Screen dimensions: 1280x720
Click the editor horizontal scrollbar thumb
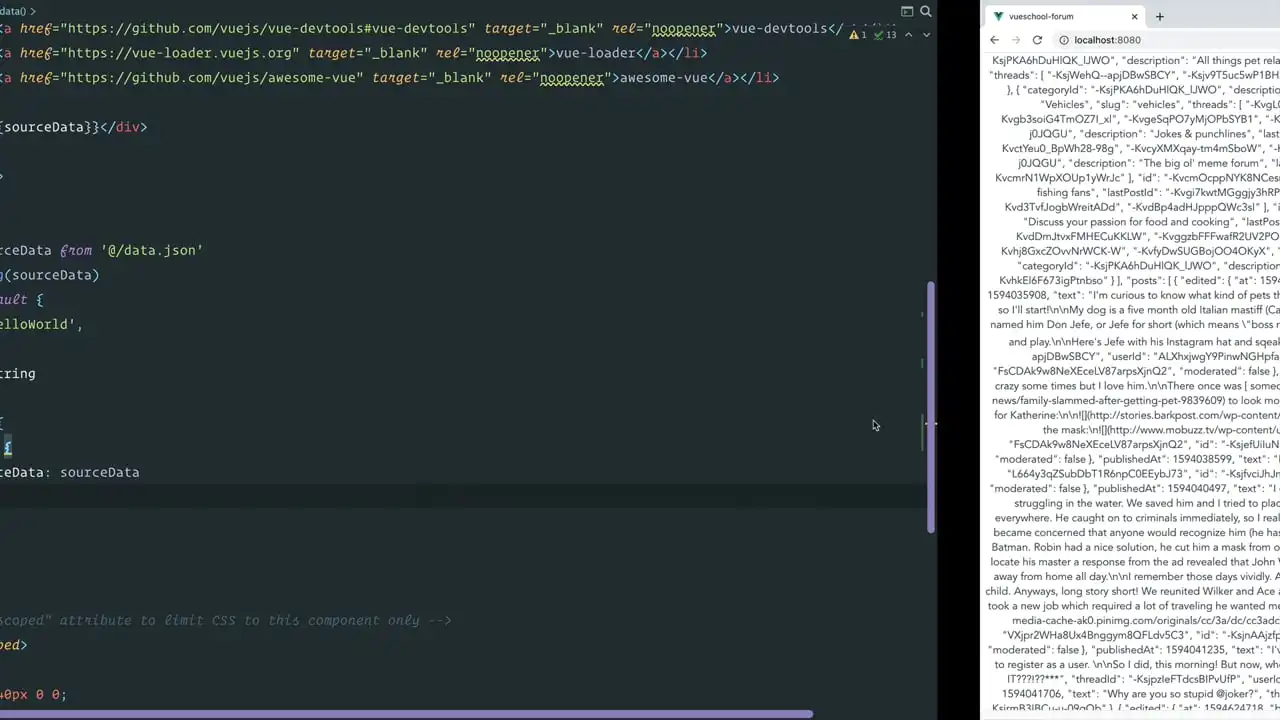405,714
